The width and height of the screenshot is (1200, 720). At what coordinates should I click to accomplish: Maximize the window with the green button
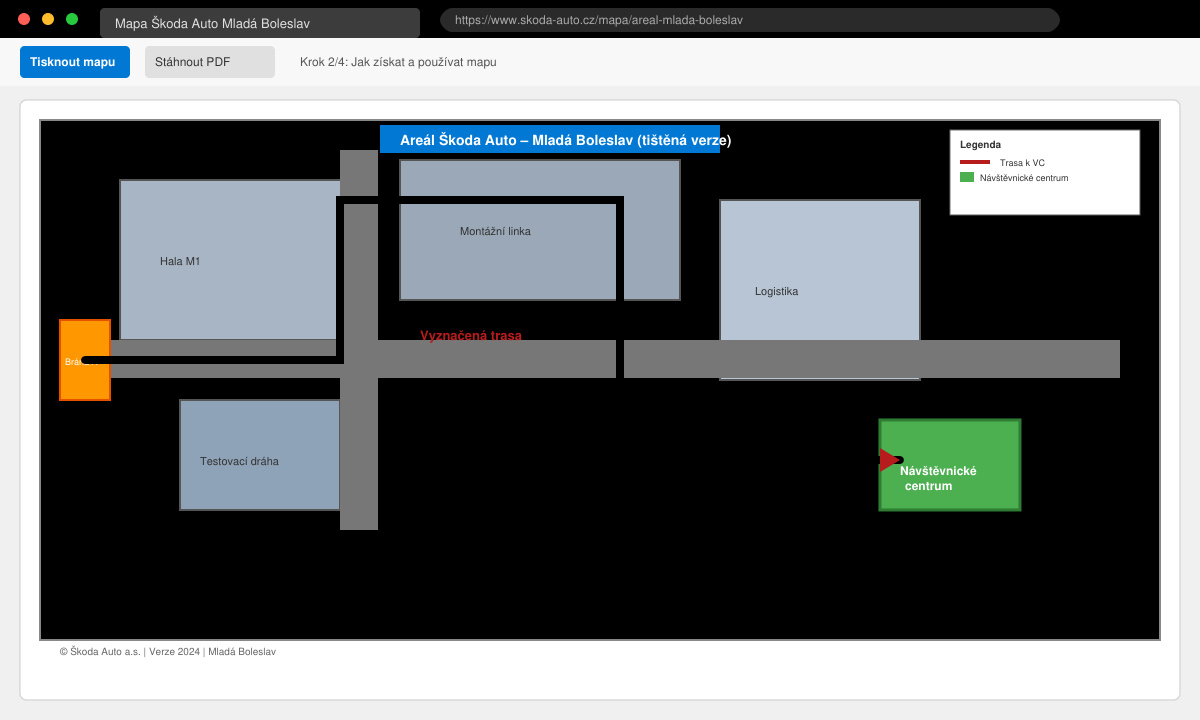[x=72, y=19]
